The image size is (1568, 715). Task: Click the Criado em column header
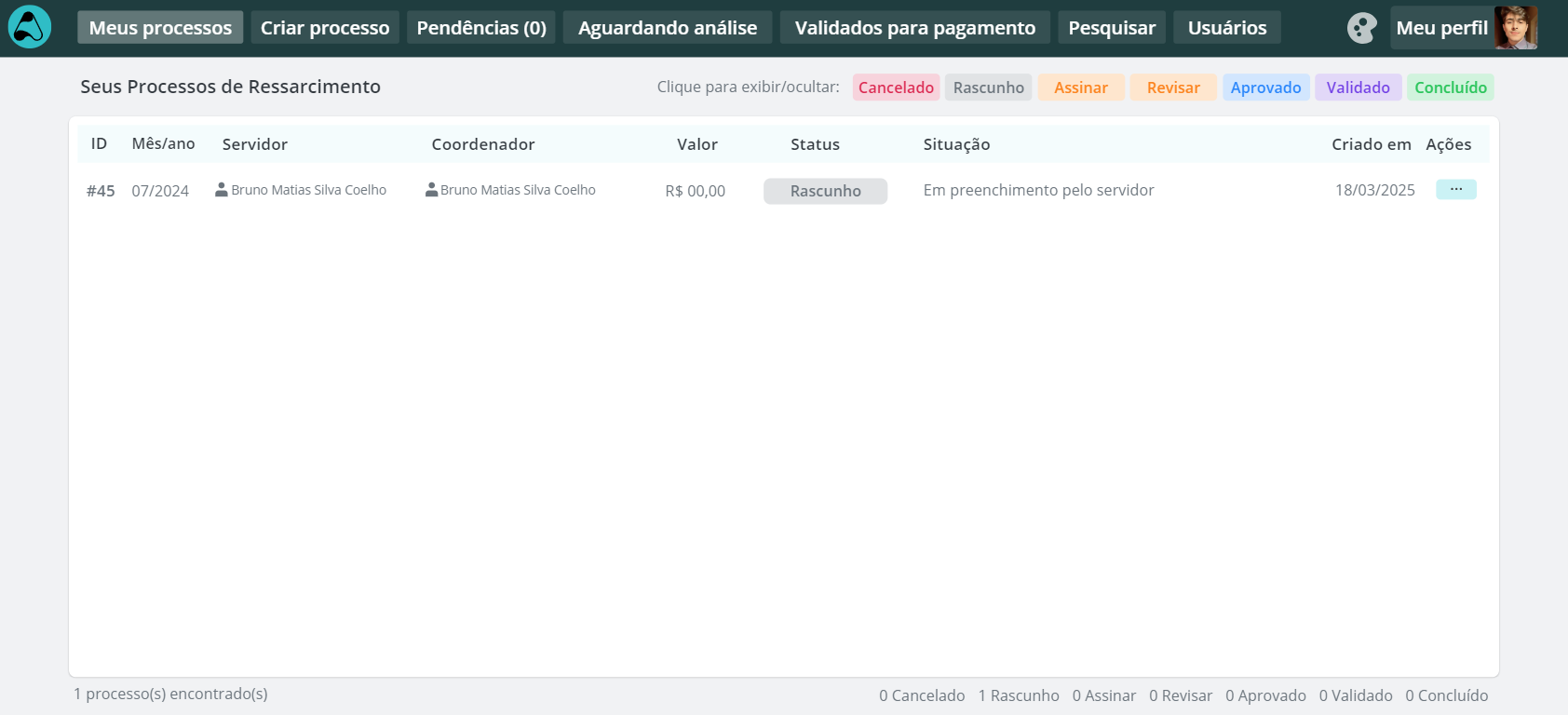click(1372, 144)
